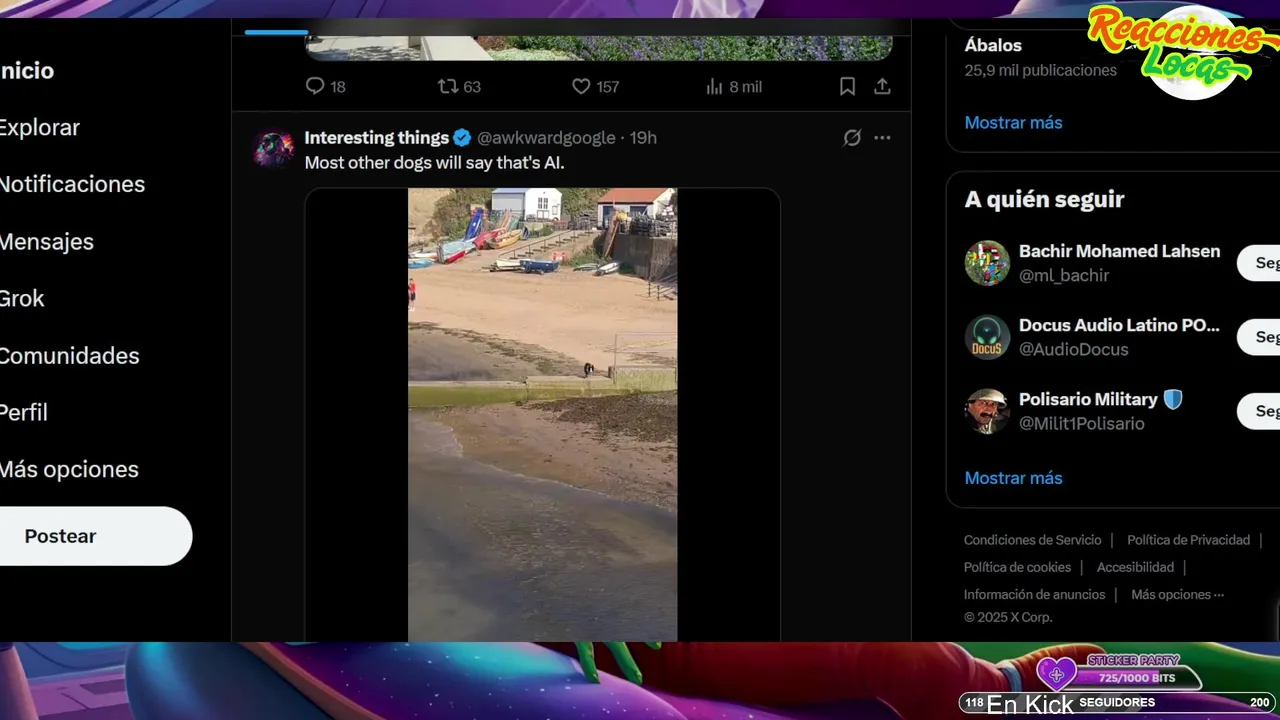This screenshot has width=1280, height=720.
Task: Play the beach video in the tweet
Action: [x=542, y=414]
